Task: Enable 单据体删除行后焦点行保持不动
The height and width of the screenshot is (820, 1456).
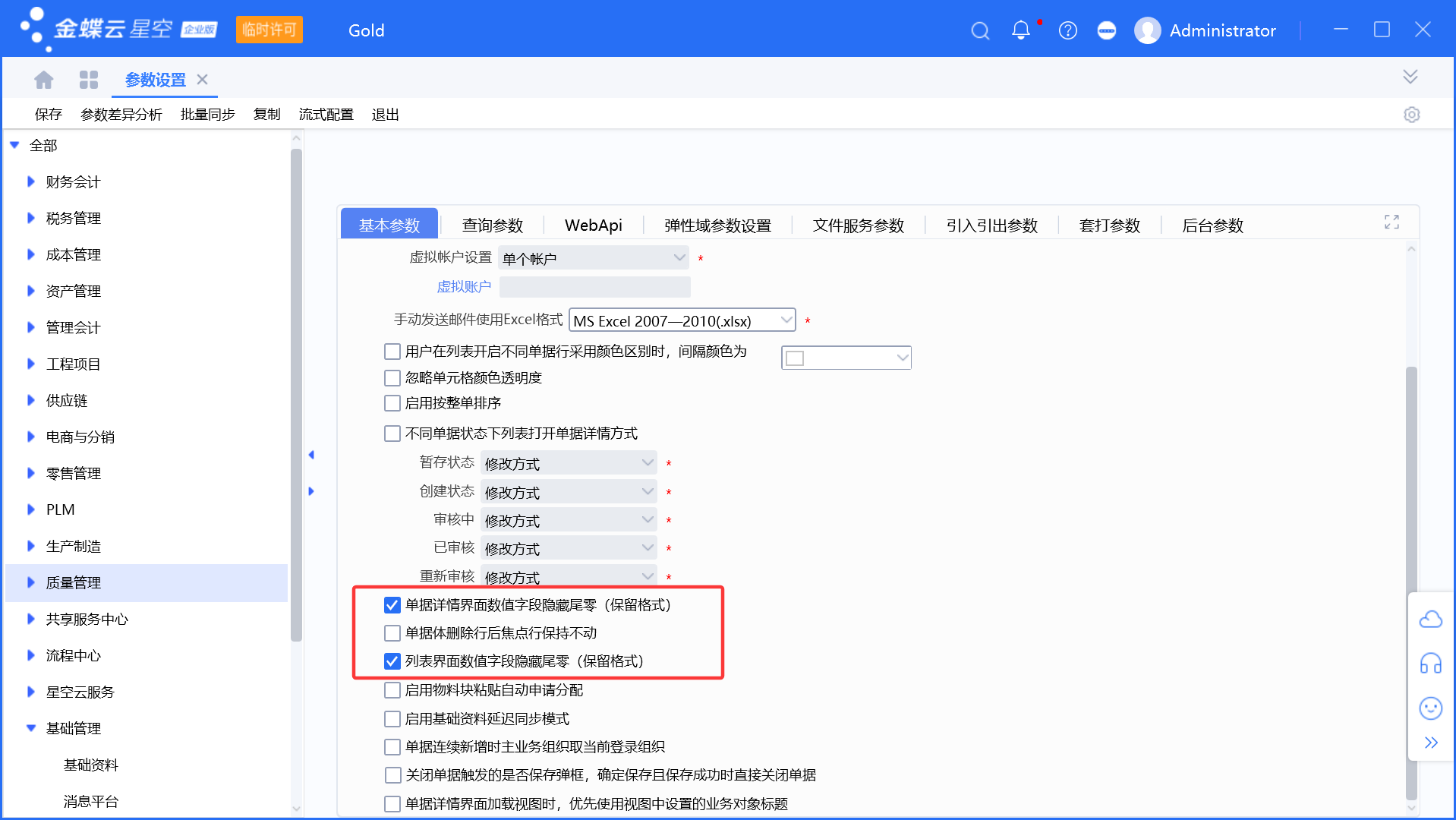Action: click(392, 632)
